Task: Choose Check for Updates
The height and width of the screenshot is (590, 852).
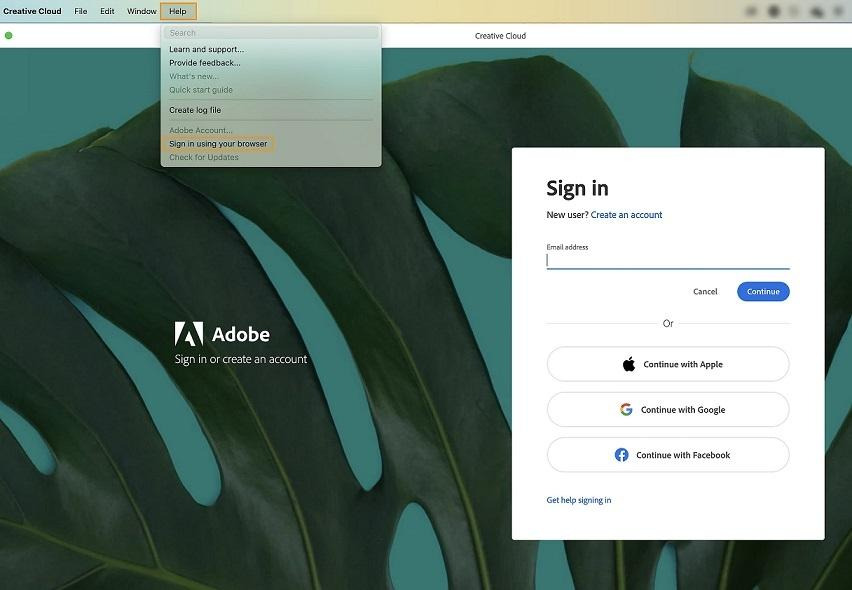Action: click(204, 158)
